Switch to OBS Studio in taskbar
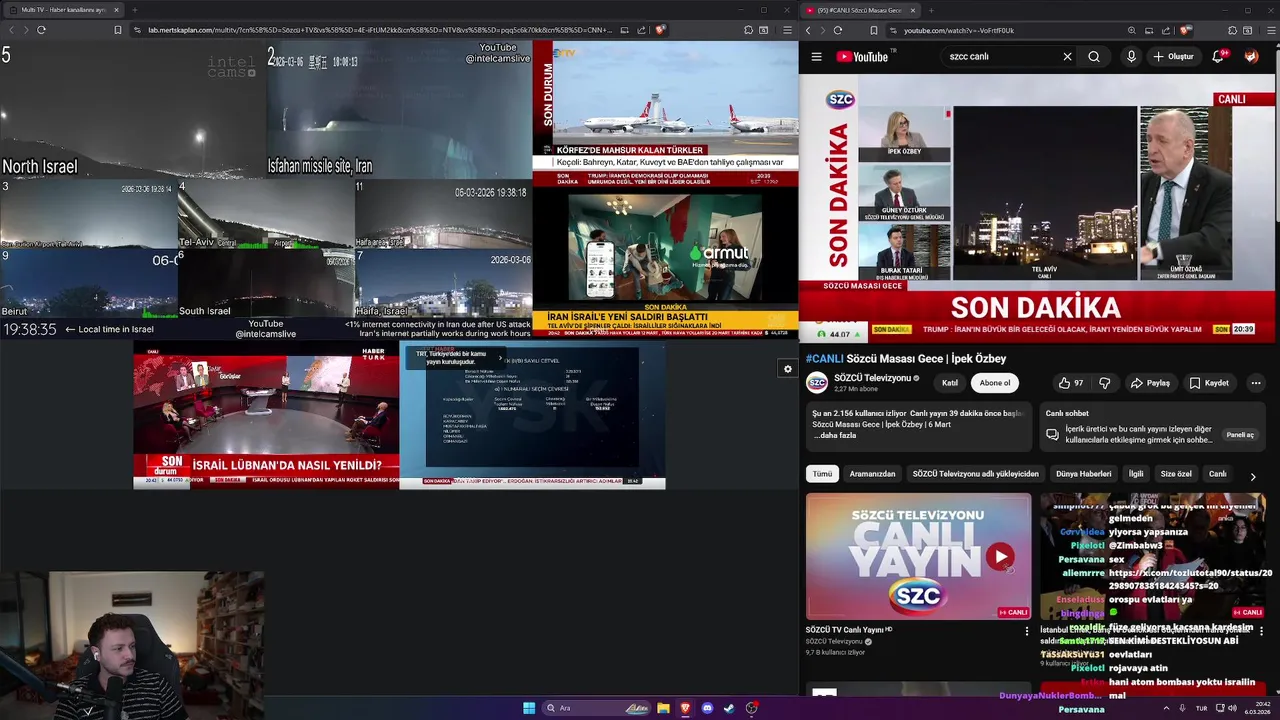The height and width of the screenshot is (720, 1280). [751, 708]
